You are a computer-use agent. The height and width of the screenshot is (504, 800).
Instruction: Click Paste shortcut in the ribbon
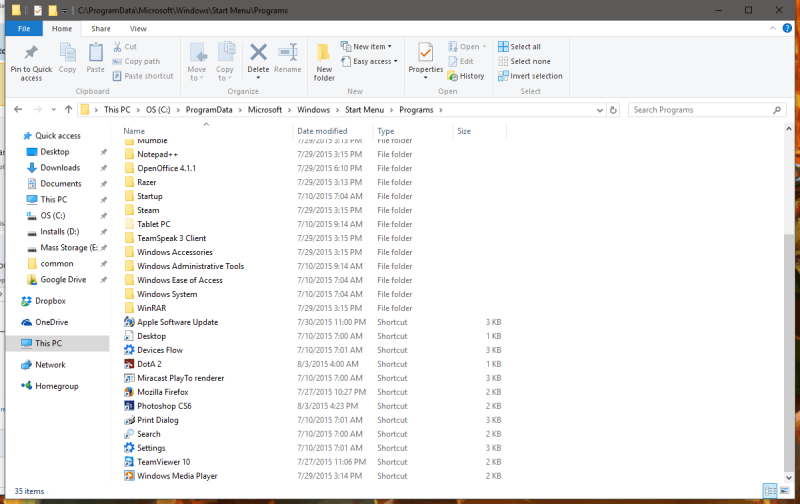point(143,76)
